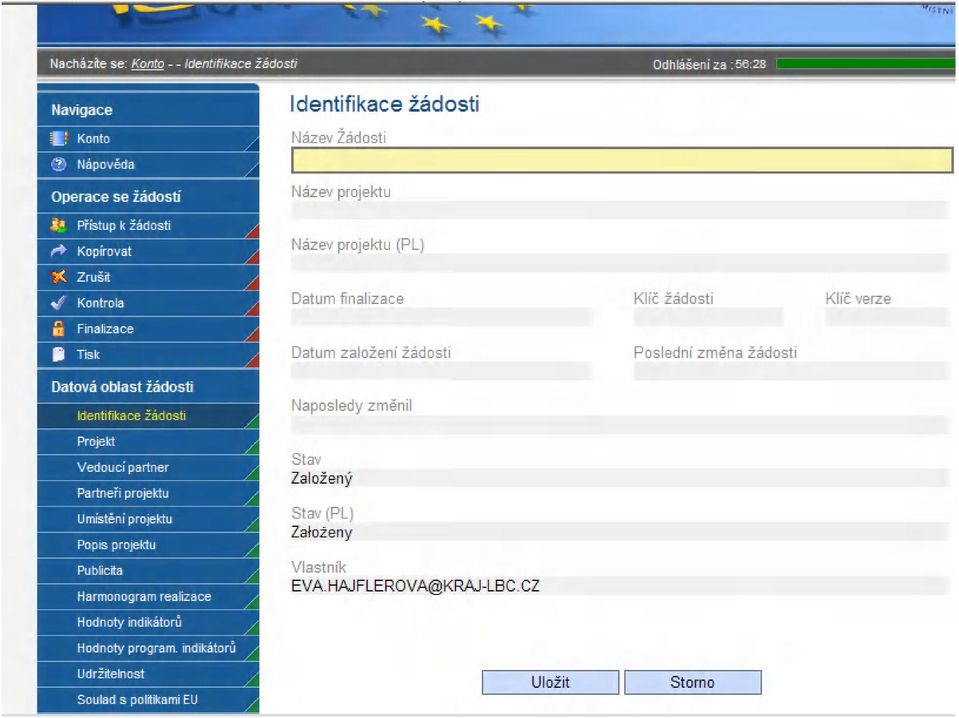This screenshot has width=959, height=718.
Task: Click the Storno button
Action: [692, 683]
